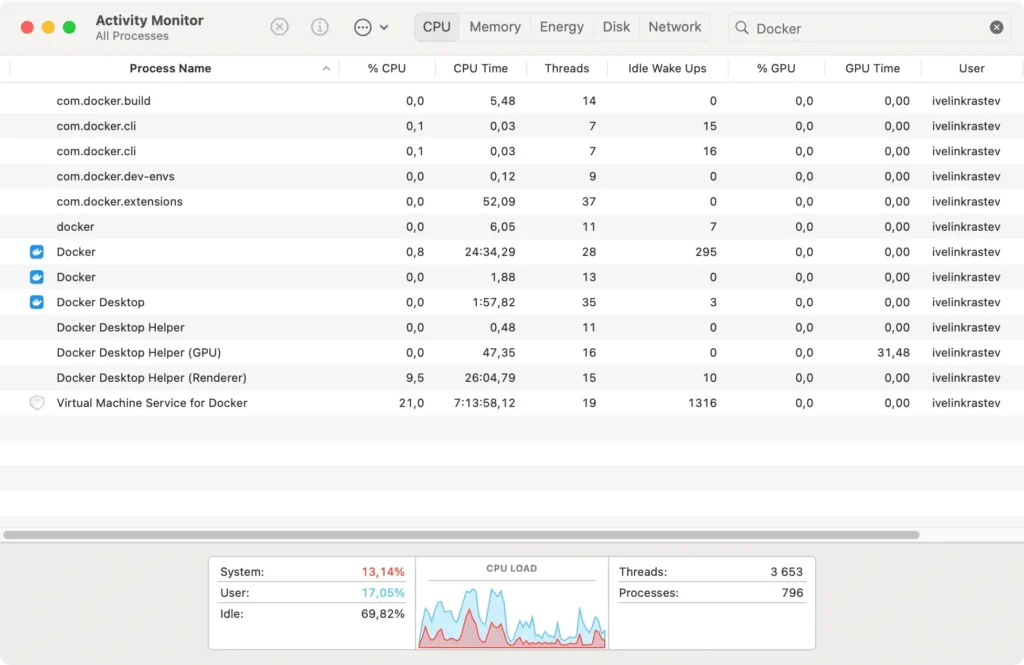The height and width of the screenshot is (665, 1024).
Task: Select com.docker.cli row with 16 wake ups
Action: (512, 151)
